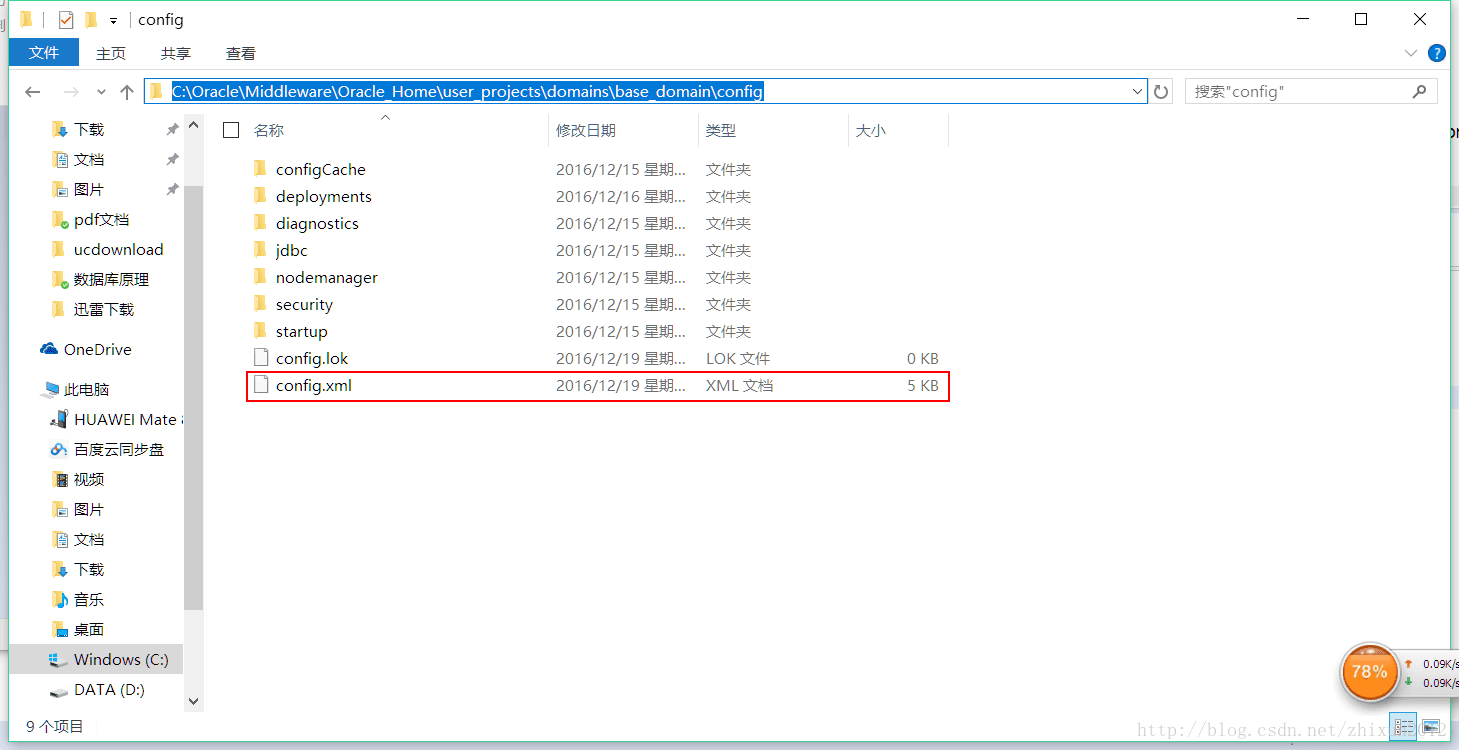Switch to the 主页 ribbon tab
1459x750 pixels.
(x=111, y=54)
